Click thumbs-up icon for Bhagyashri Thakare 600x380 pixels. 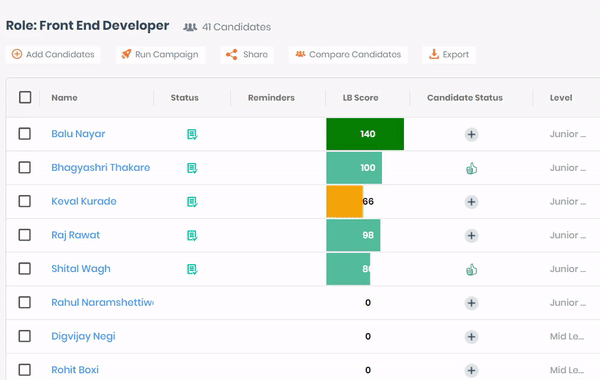point(471,168)
